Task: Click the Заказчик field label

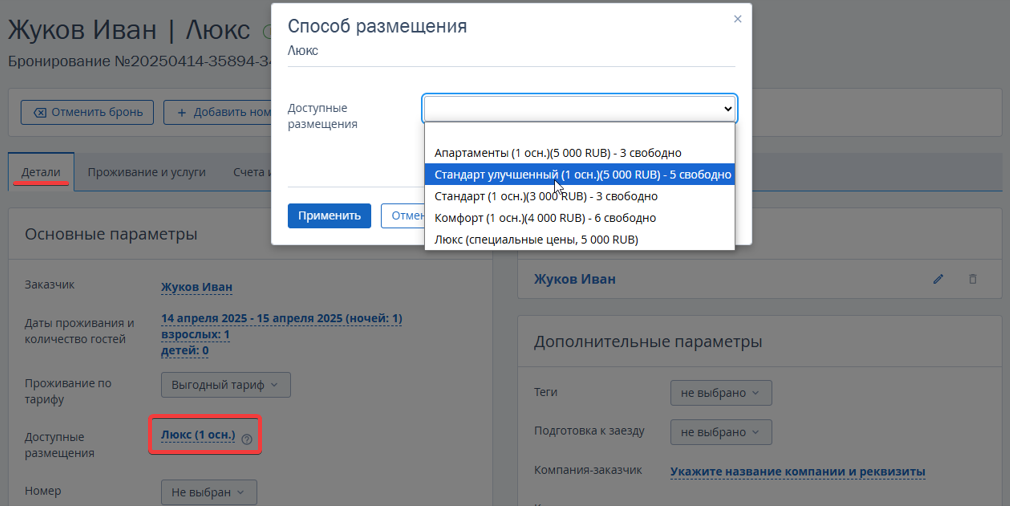Action: tap(50, 284)
